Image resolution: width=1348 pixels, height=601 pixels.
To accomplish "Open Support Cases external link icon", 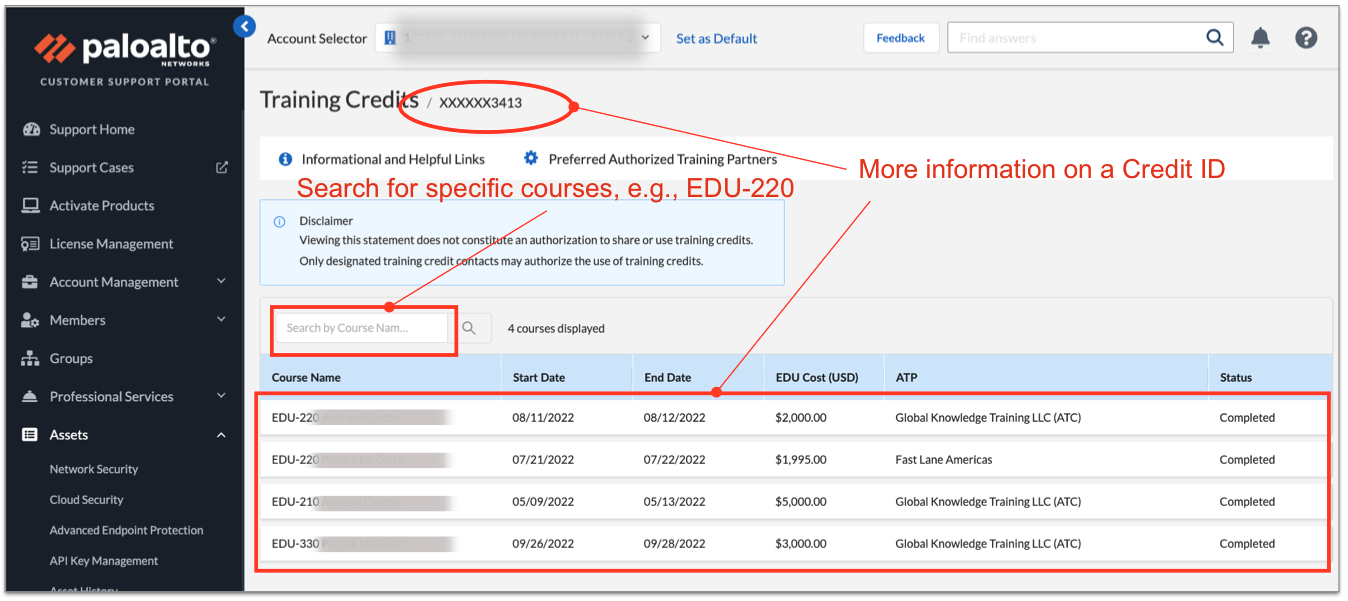I will point(222,168).
